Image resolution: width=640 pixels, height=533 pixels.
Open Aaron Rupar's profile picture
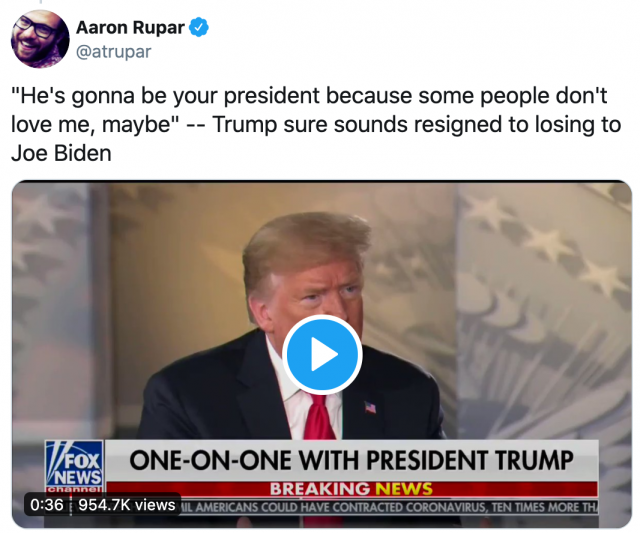(40, 39)
